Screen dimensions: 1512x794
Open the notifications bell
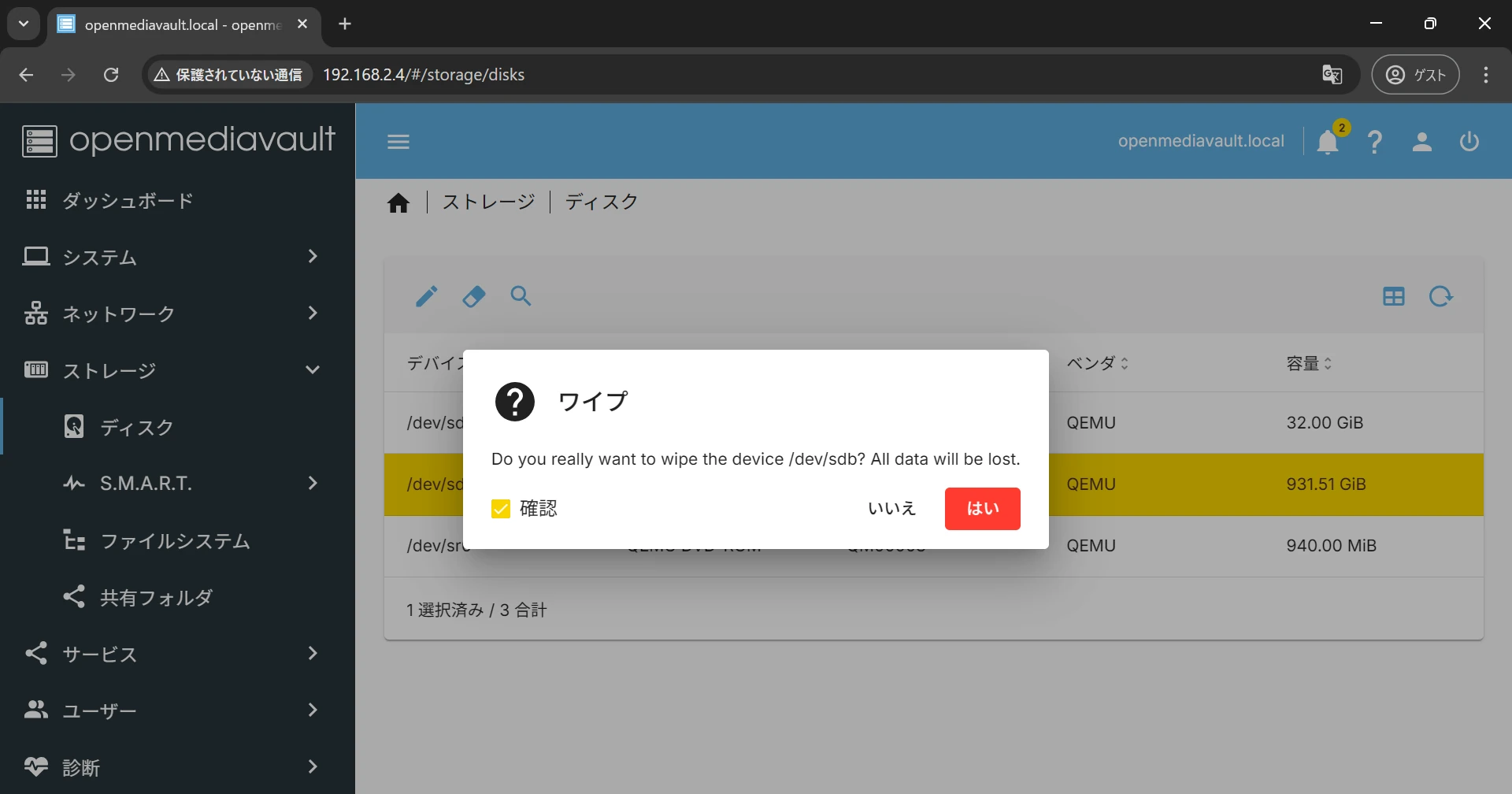pos(1328,142)
